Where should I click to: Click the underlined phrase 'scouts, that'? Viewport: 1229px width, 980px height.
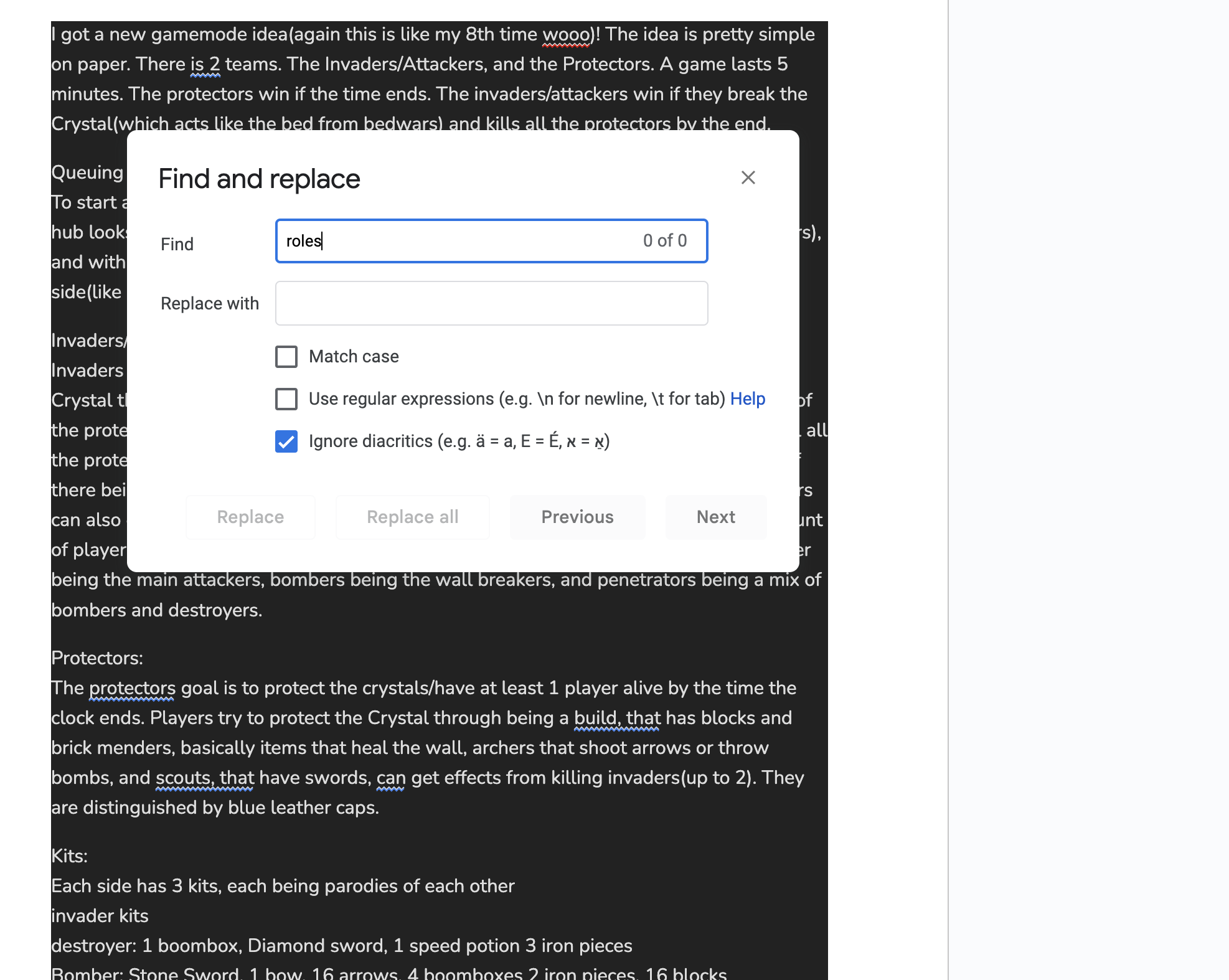click(205, 778)
